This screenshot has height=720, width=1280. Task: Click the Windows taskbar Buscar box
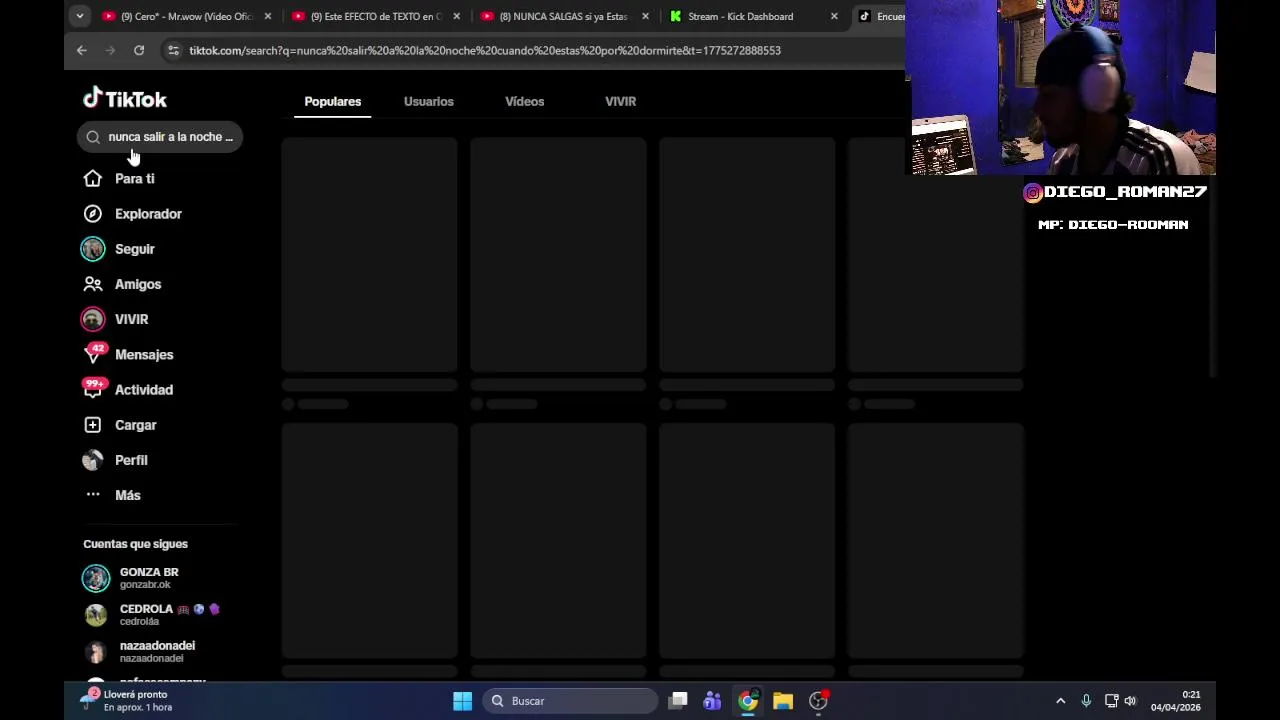pyautogui.click(x=568, y=701)
